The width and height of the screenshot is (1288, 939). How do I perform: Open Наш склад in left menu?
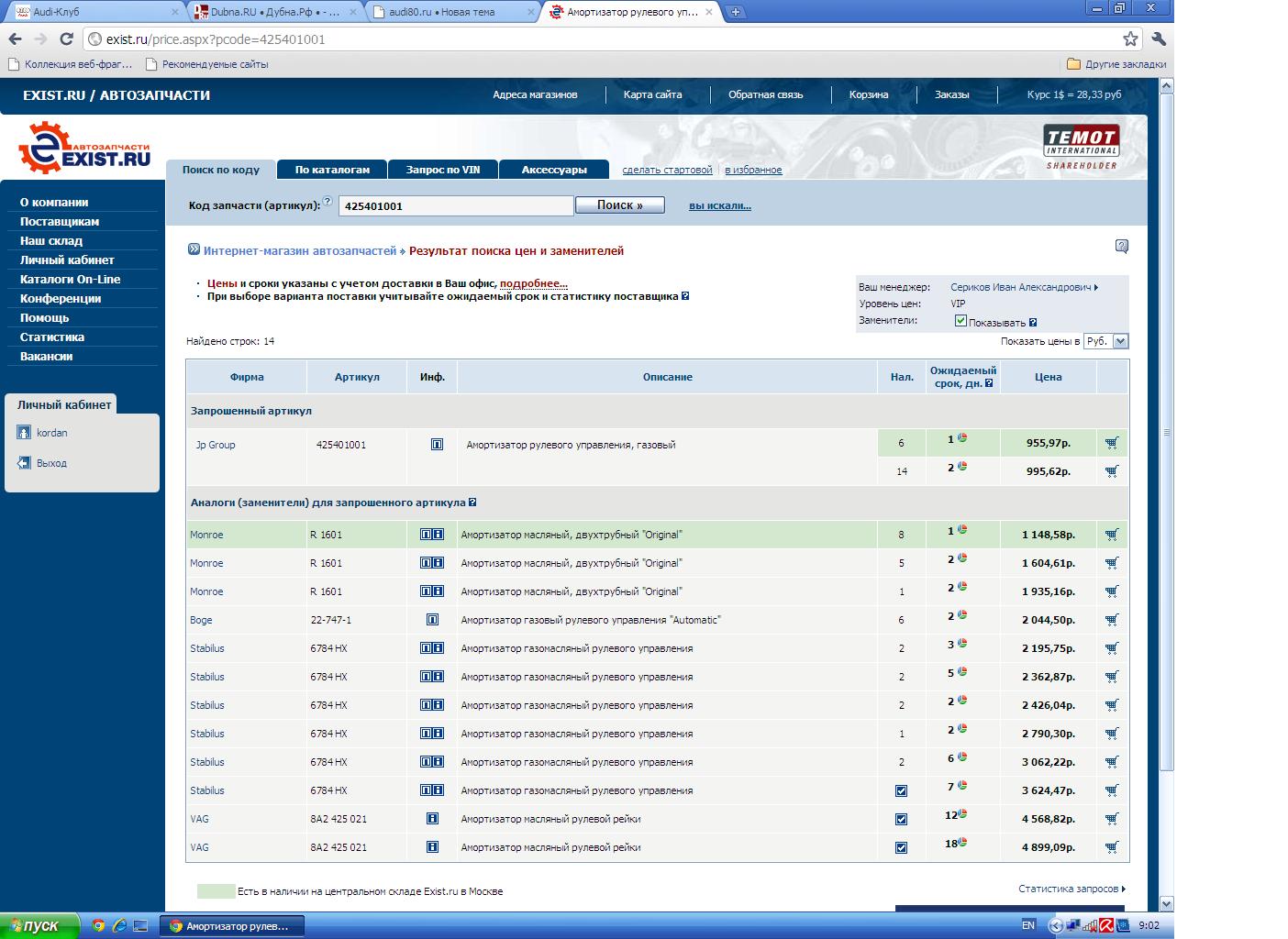click(x=51, y=240)
